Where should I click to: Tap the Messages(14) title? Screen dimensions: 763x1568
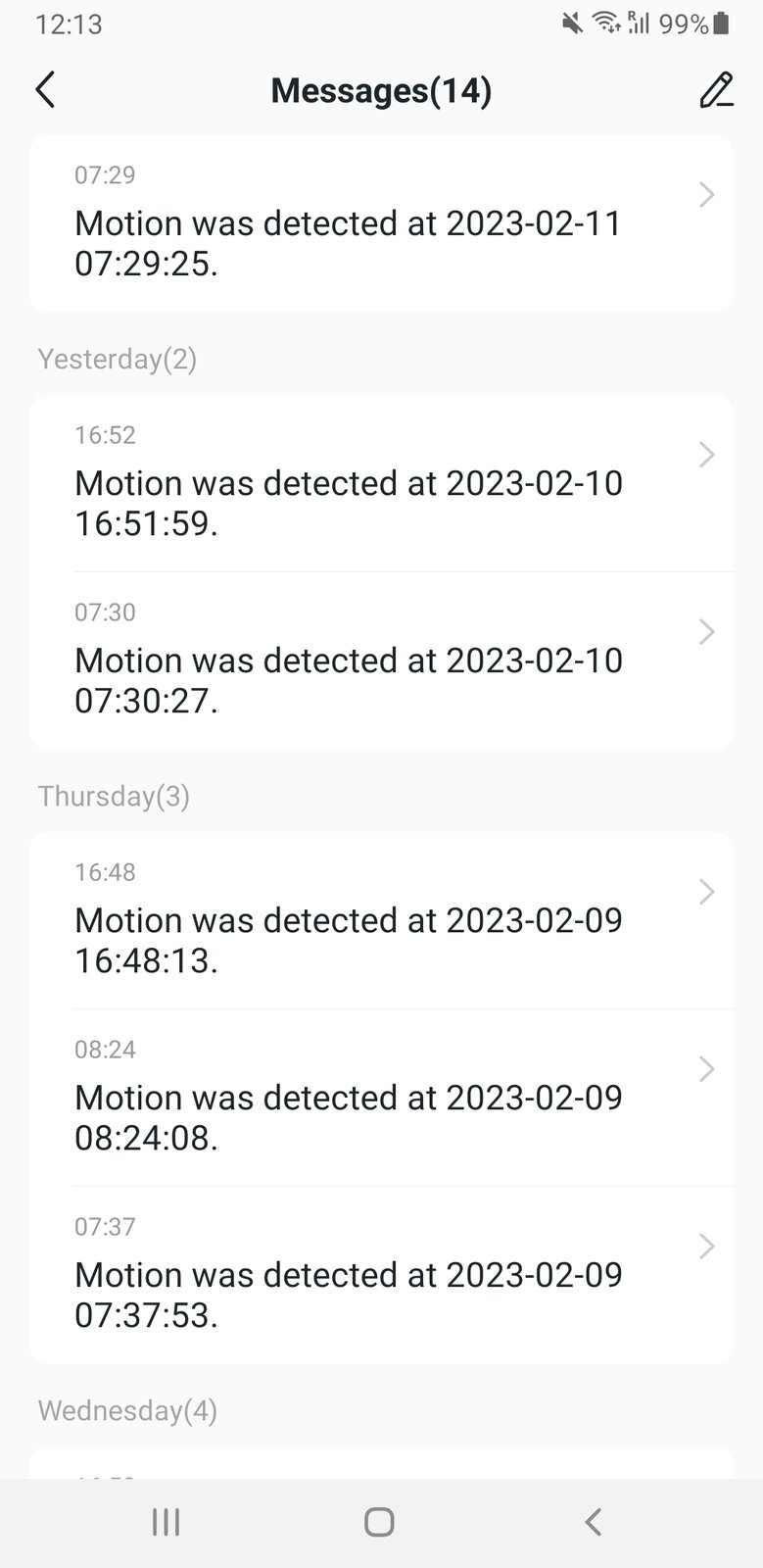381,90
